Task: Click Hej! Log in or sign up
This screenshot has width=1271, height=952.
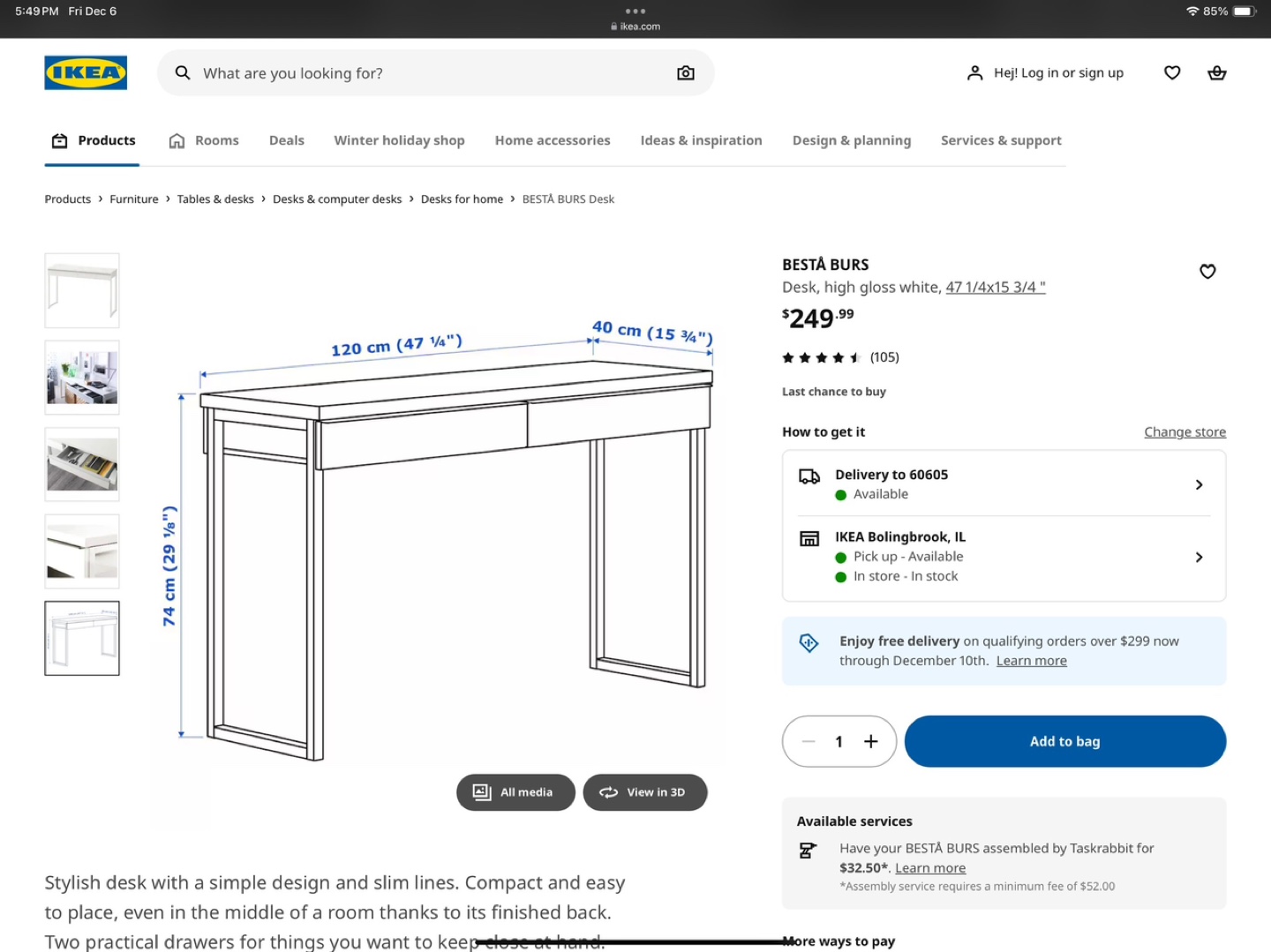Action: 1058,72
